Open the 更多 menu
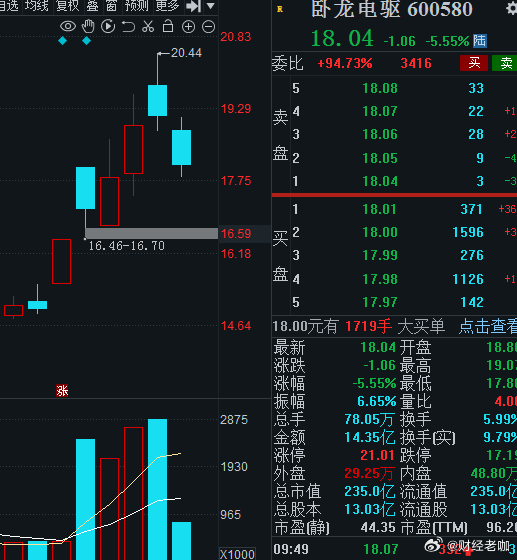 (167, 6)
